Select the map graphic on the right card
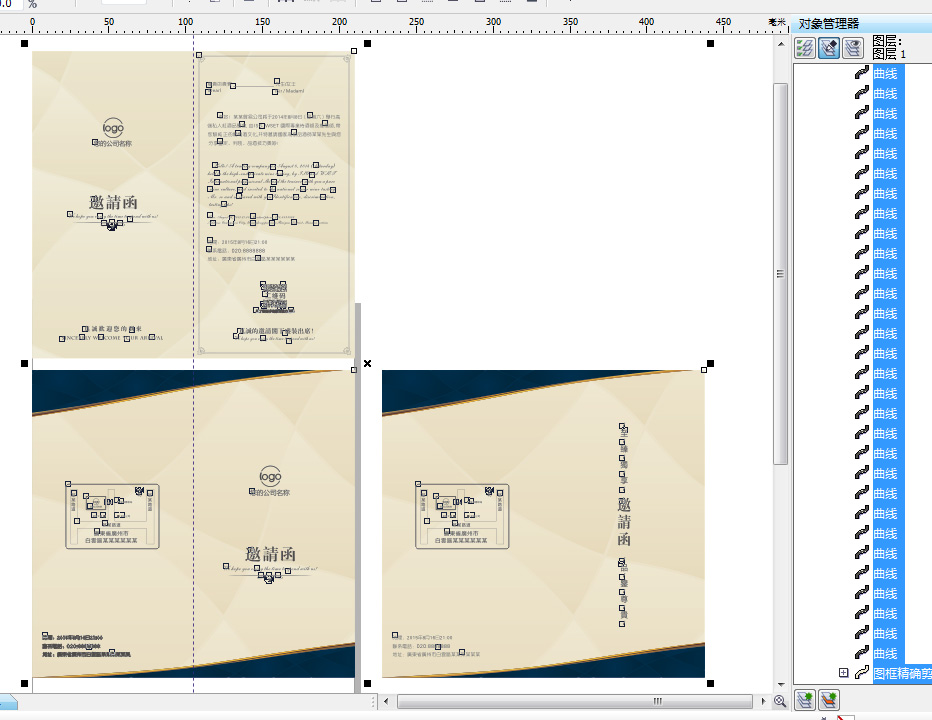 462,516
